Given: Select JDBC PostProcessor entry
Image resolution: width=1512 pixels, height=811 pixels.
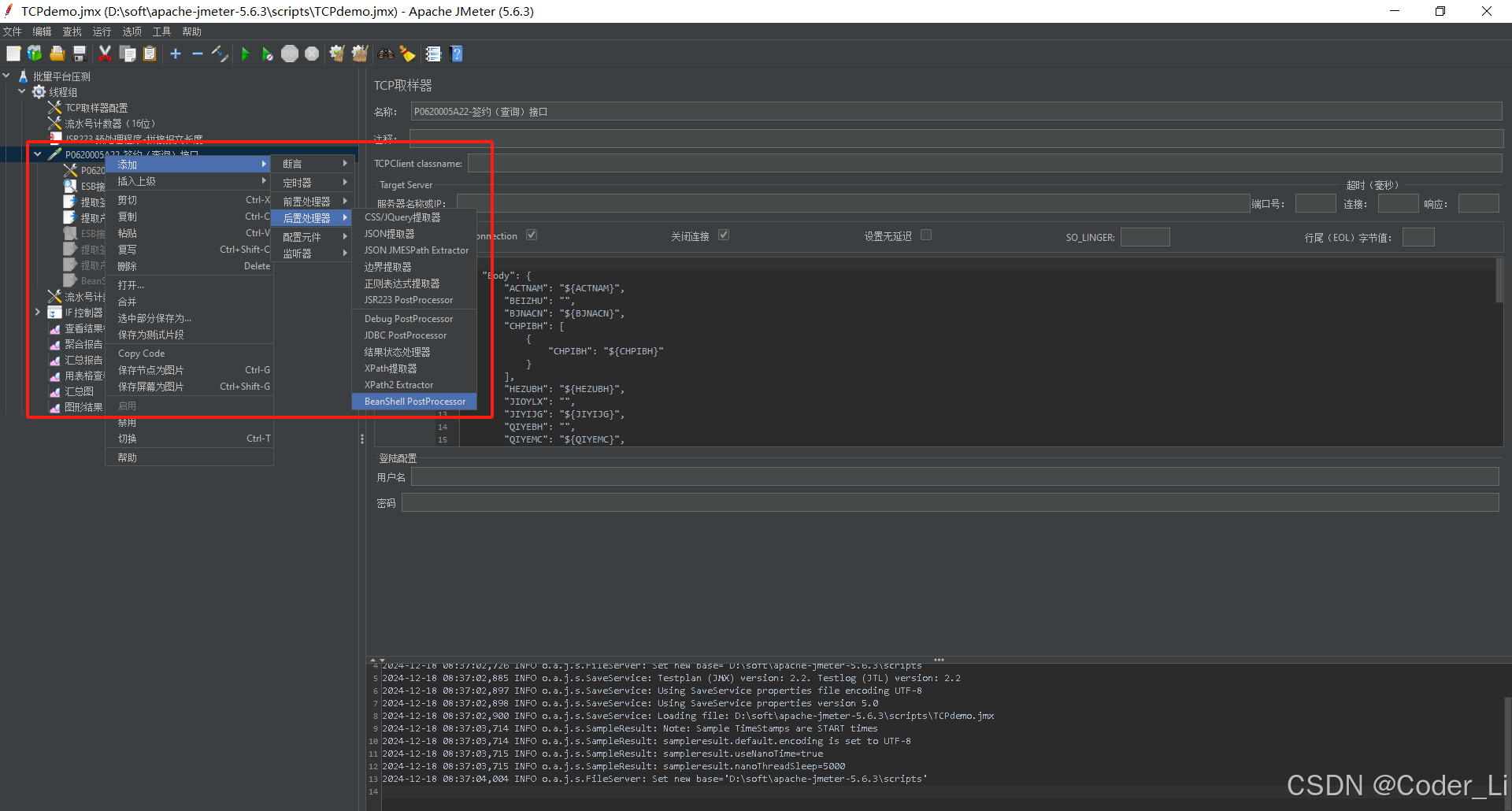Looking at the screenshot, I should [x=414, y=335].
